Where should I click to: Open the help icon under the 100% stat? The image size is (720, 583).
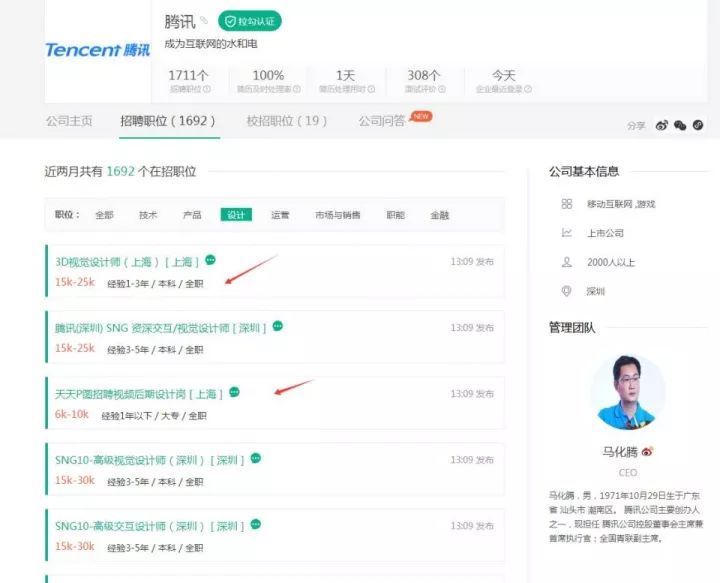coord(297,89)
